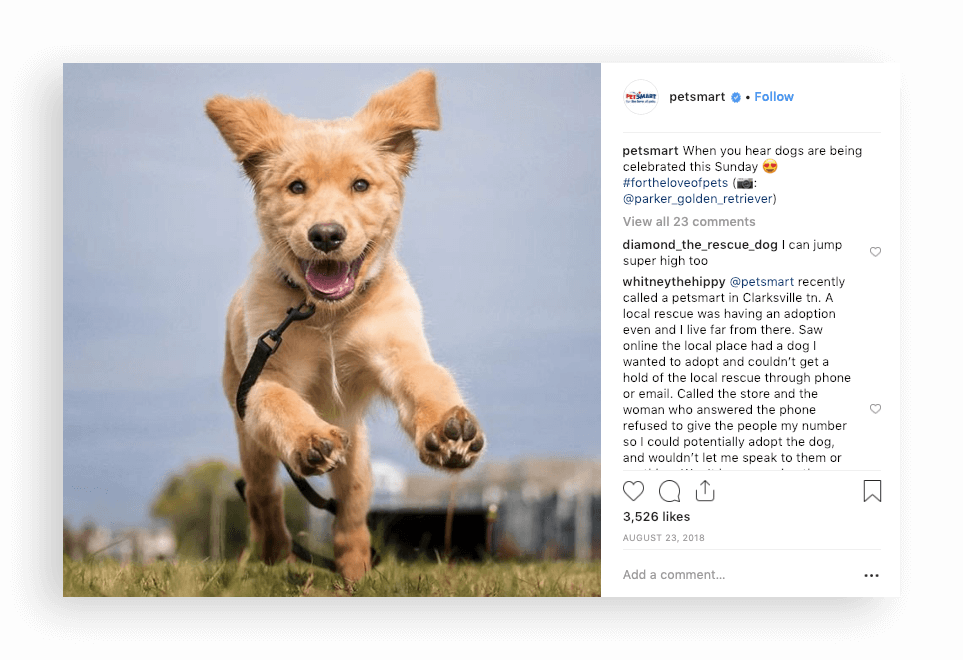Click the blue verified badge next to petsmart
Image resolution: width=963 pixels, height=660 pixels.
736,96
